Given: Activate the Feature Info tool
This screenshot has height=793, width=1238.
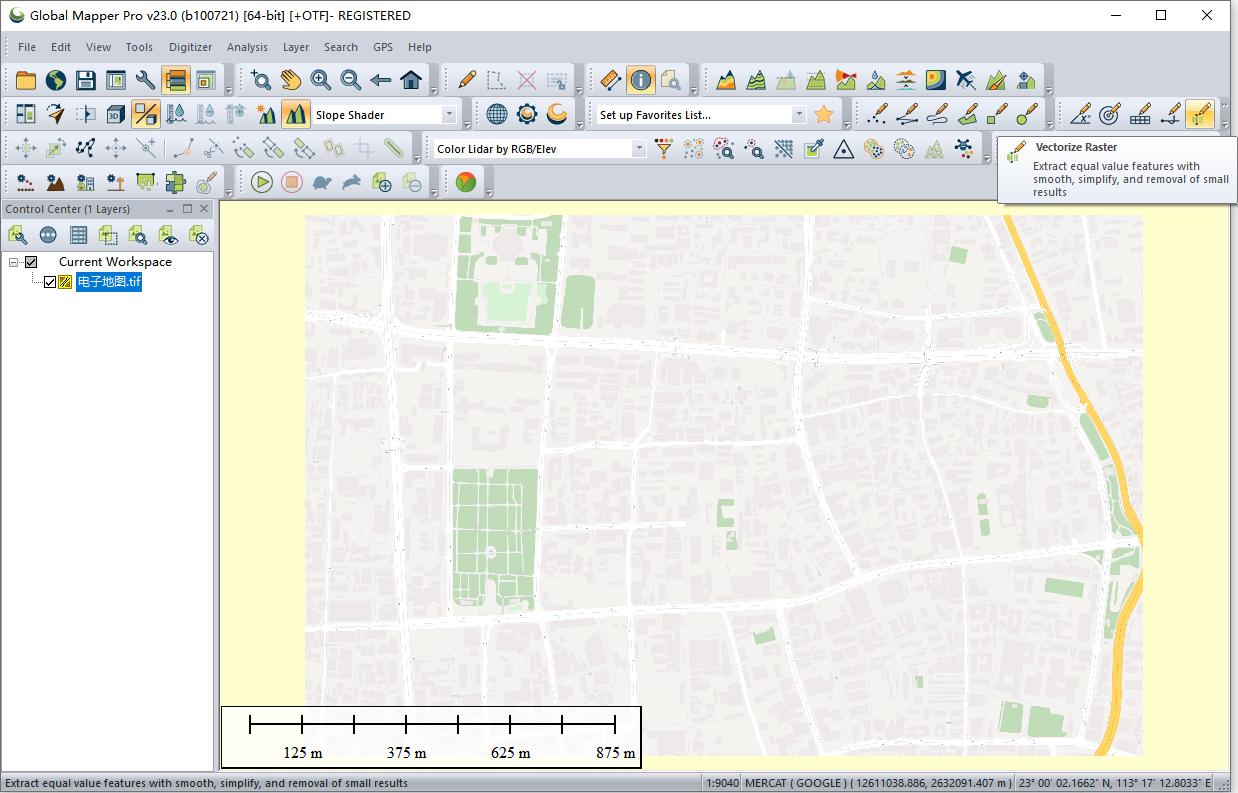Looking at the screenshot, I should 641,80.
